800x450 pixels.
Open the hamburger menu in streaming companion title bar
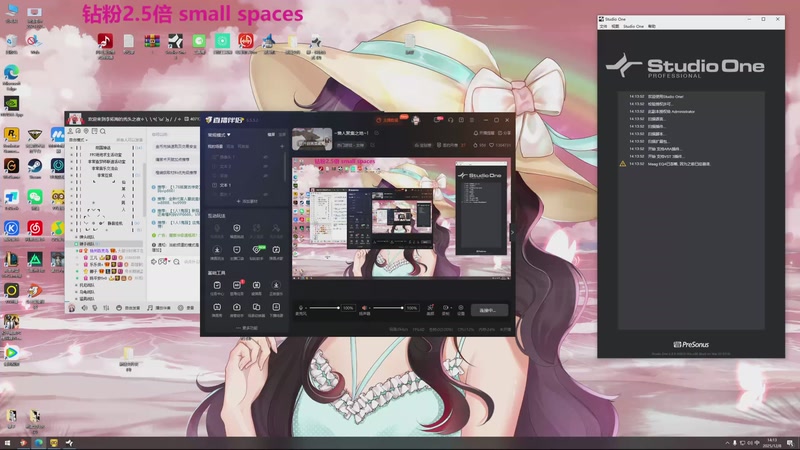472,120
